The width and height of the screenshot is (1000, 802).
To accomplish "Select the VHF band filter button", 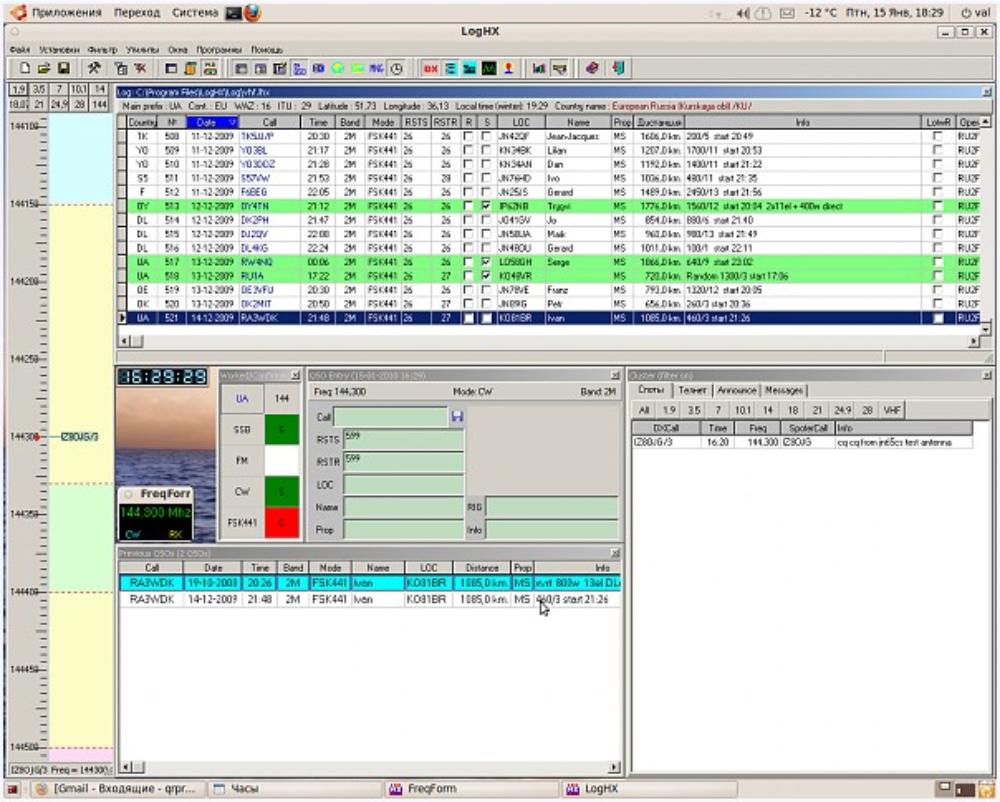I will point(892,410).
